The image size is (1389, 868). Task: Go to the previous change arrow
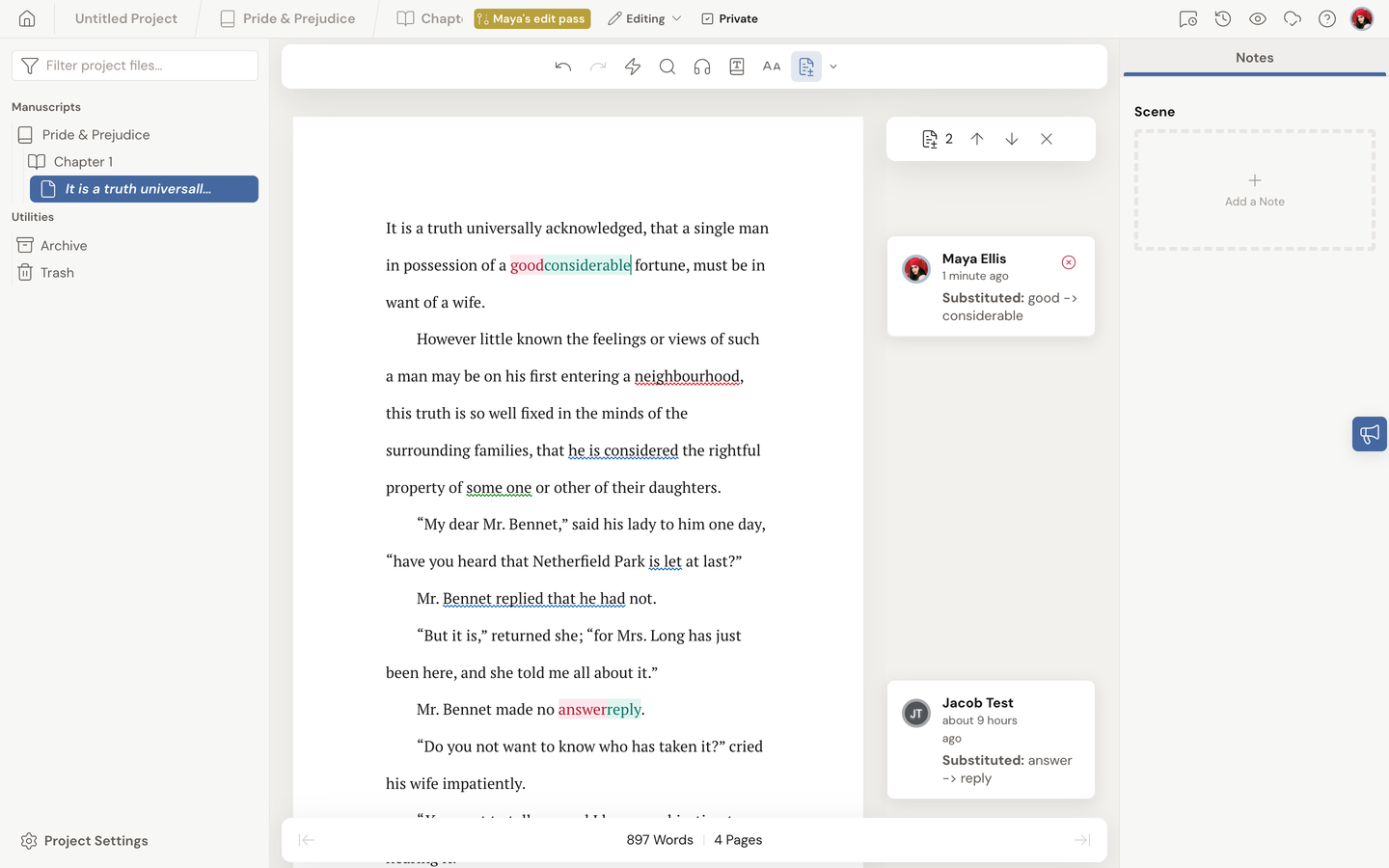click(x=977, y=139)
